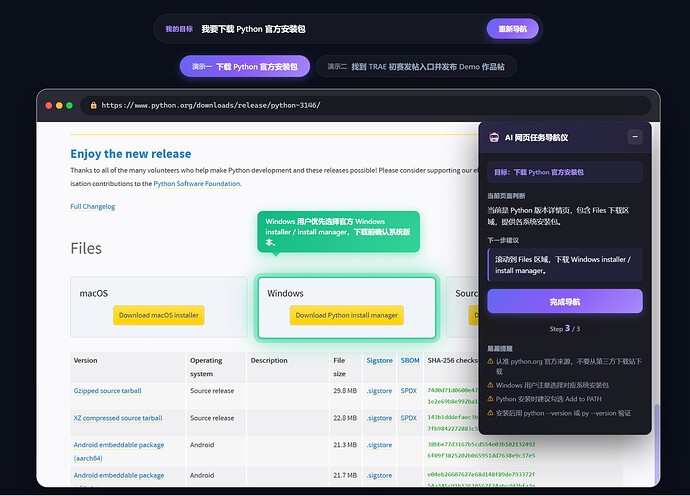Screen dimensions: 690x496
Task: Click warning icon beside Add to PATH tip
Action: tap(490, 399)
